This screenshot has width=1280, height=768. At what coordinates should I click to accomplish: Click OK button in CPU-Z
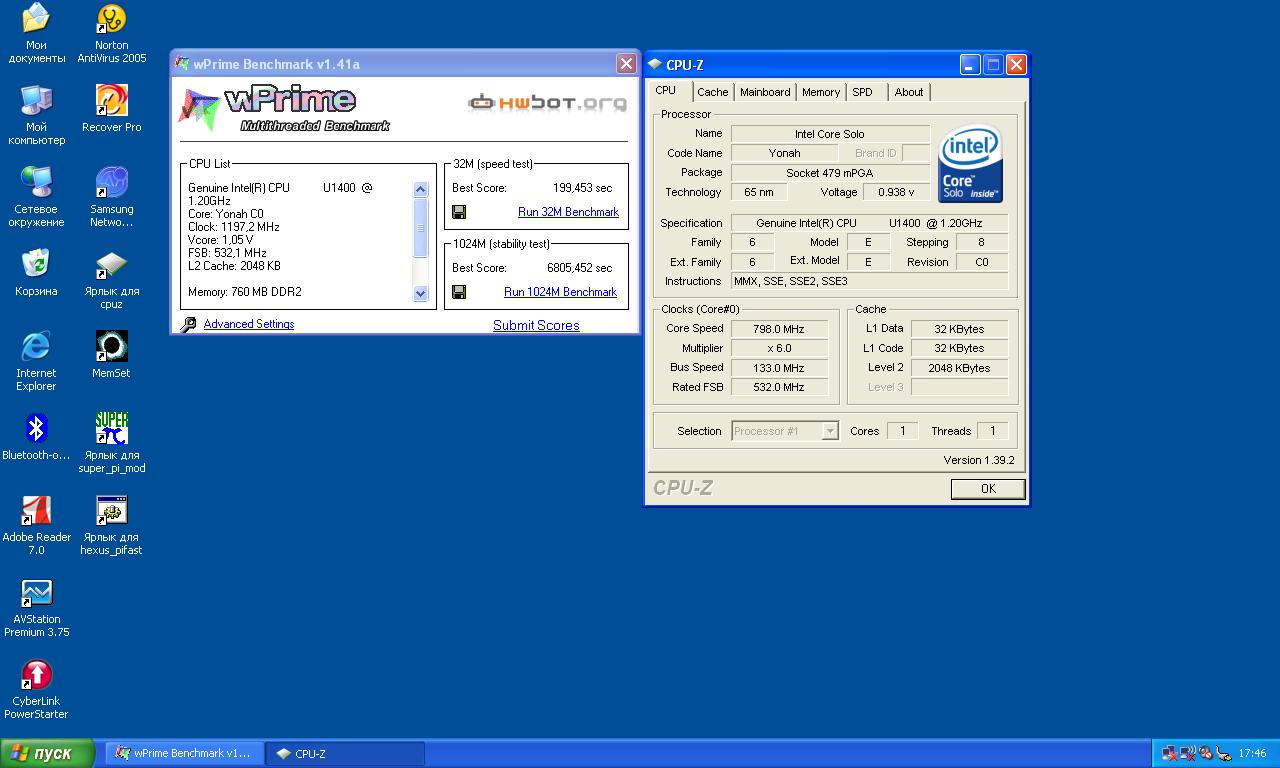pyautogui.click(x=988, y=489)
